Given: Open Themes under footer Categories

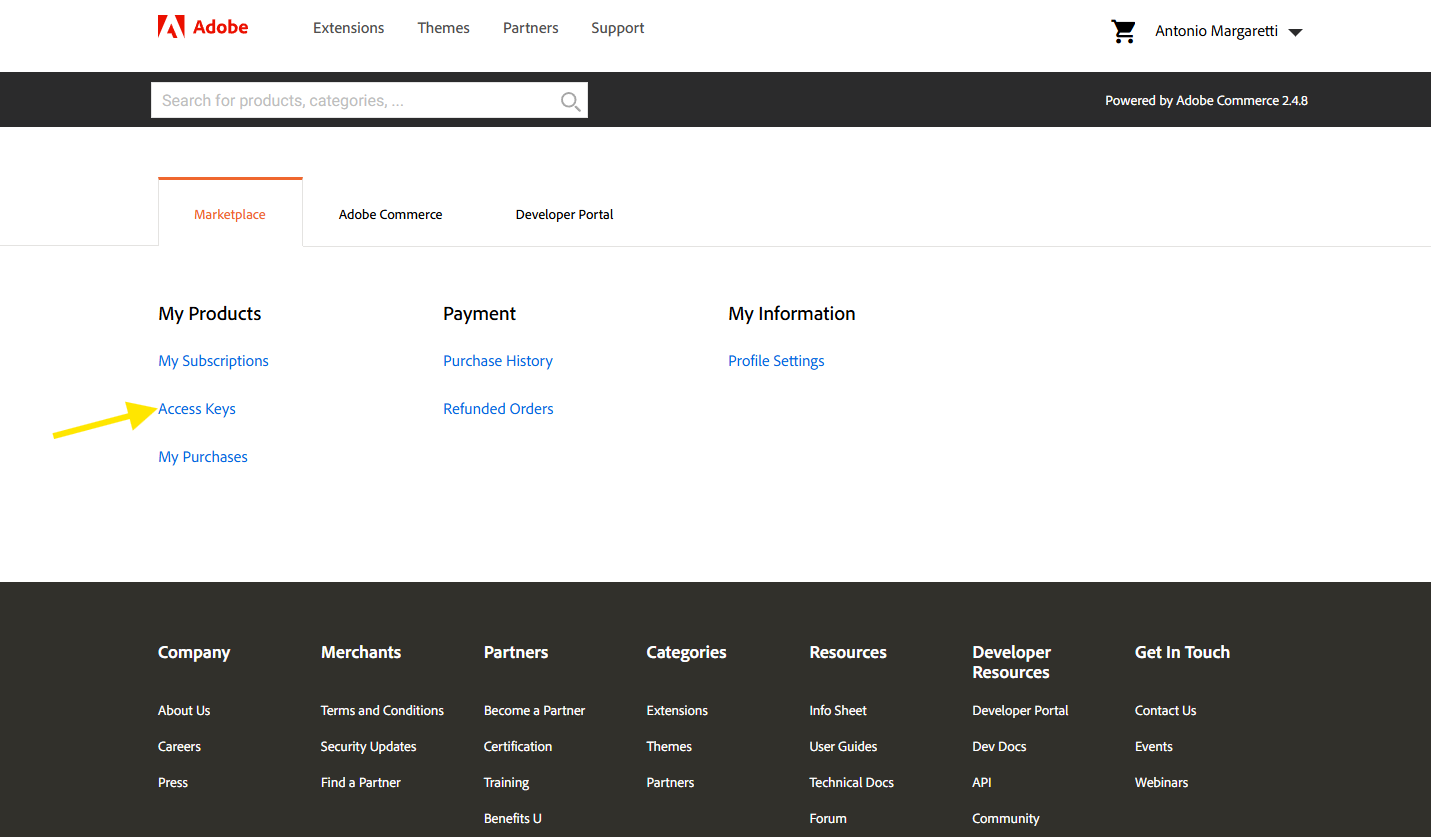Looking at the screenshot, I should pos(669,746).
